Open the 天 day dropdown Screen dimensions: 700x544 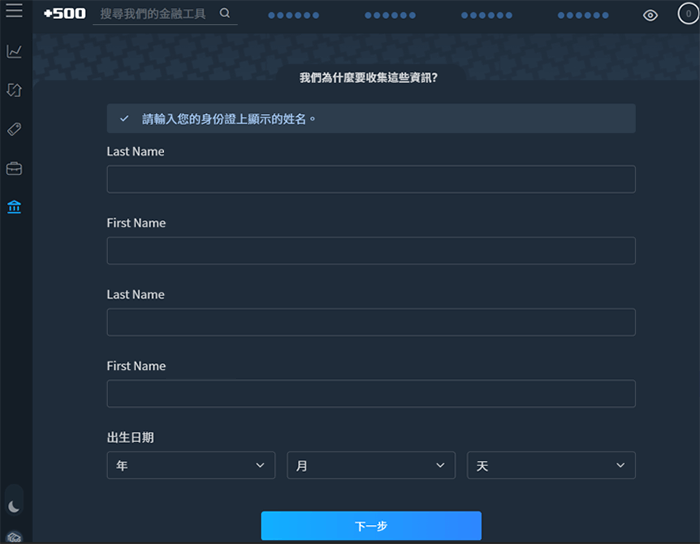551,465
